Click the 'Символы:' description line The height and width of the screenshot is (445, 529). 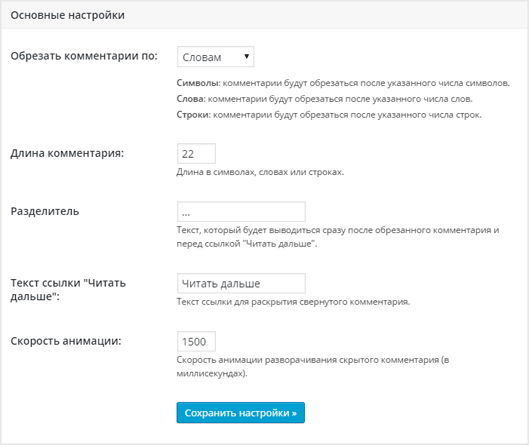click(x=343, y=83)
